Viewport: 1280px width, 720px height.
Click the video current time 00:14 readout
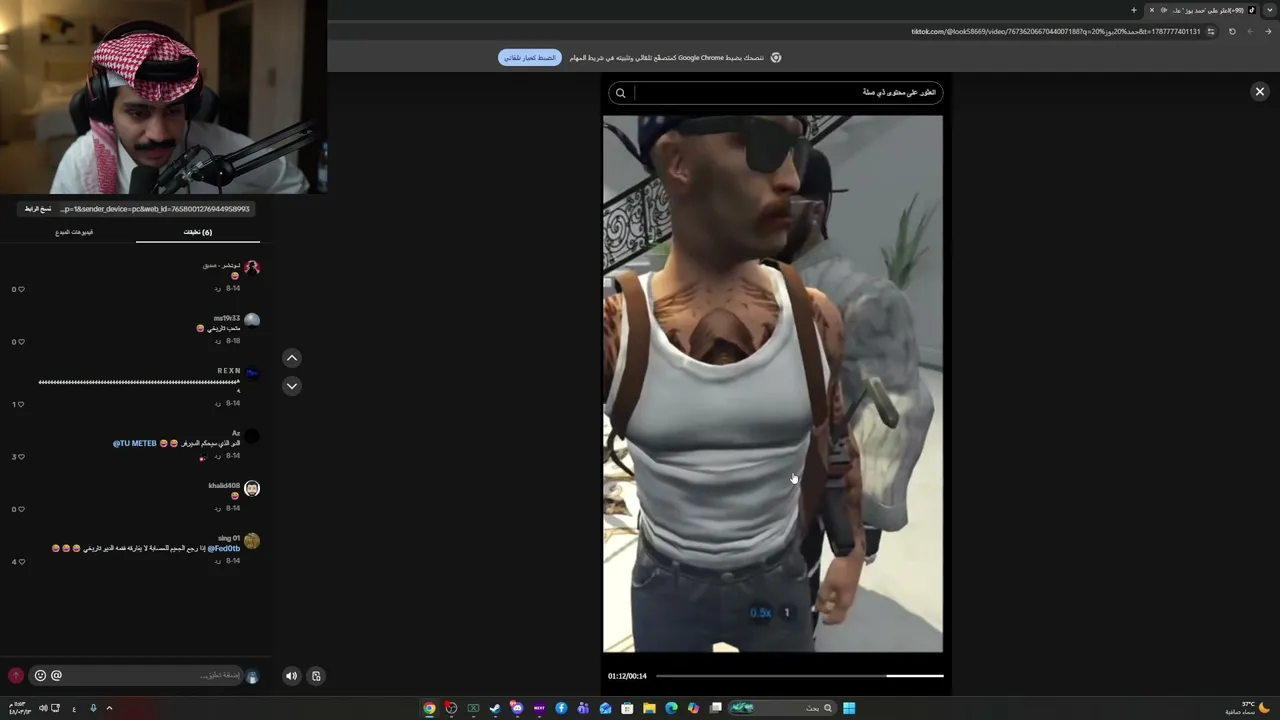[637, 676]
